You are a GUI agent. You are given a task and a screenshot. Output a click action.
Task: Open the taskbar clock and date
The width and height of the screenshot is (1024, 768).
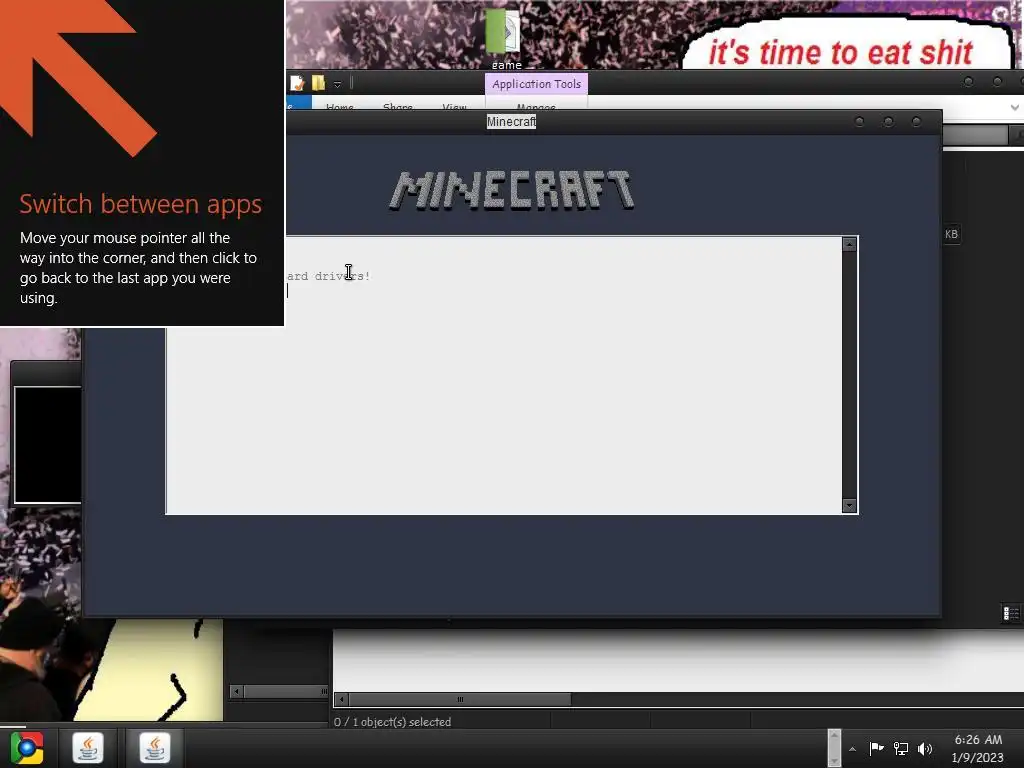pos(978,748)
